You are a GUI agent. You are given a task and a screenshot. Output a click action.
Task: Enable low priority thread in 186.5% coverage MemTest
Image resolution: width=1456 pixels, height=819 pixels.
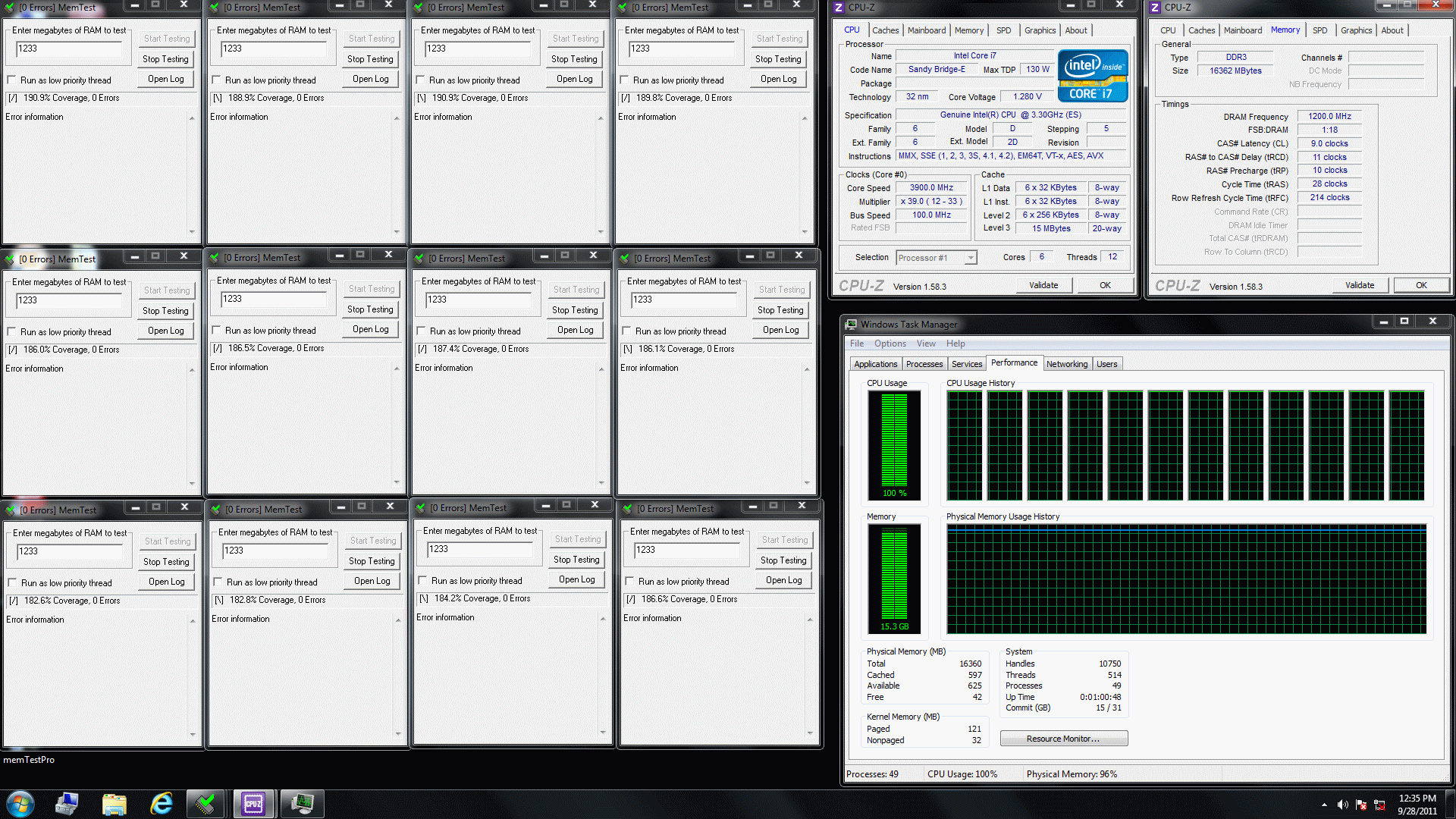click(216, 331)
